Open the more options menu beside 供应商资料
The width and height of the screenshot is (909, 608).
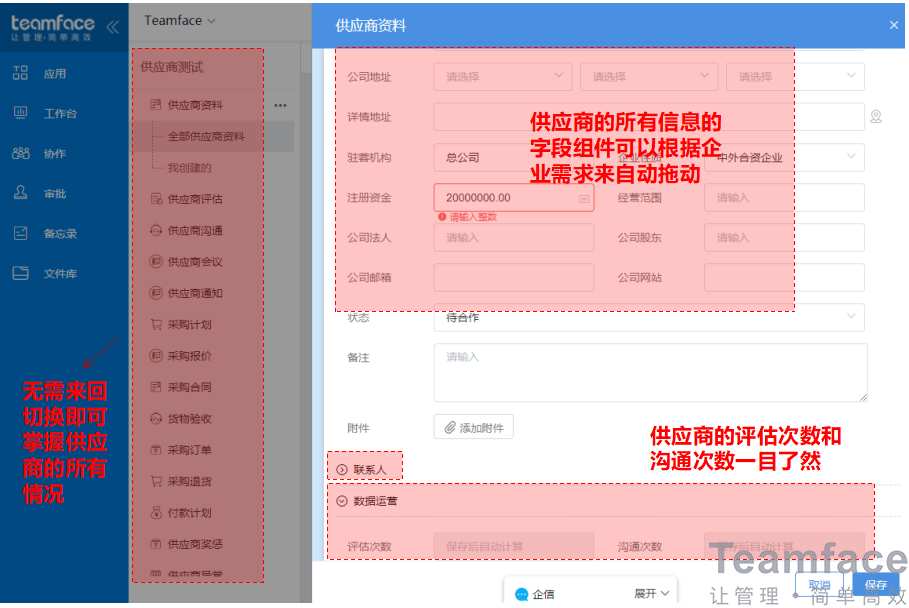point(280,104)
